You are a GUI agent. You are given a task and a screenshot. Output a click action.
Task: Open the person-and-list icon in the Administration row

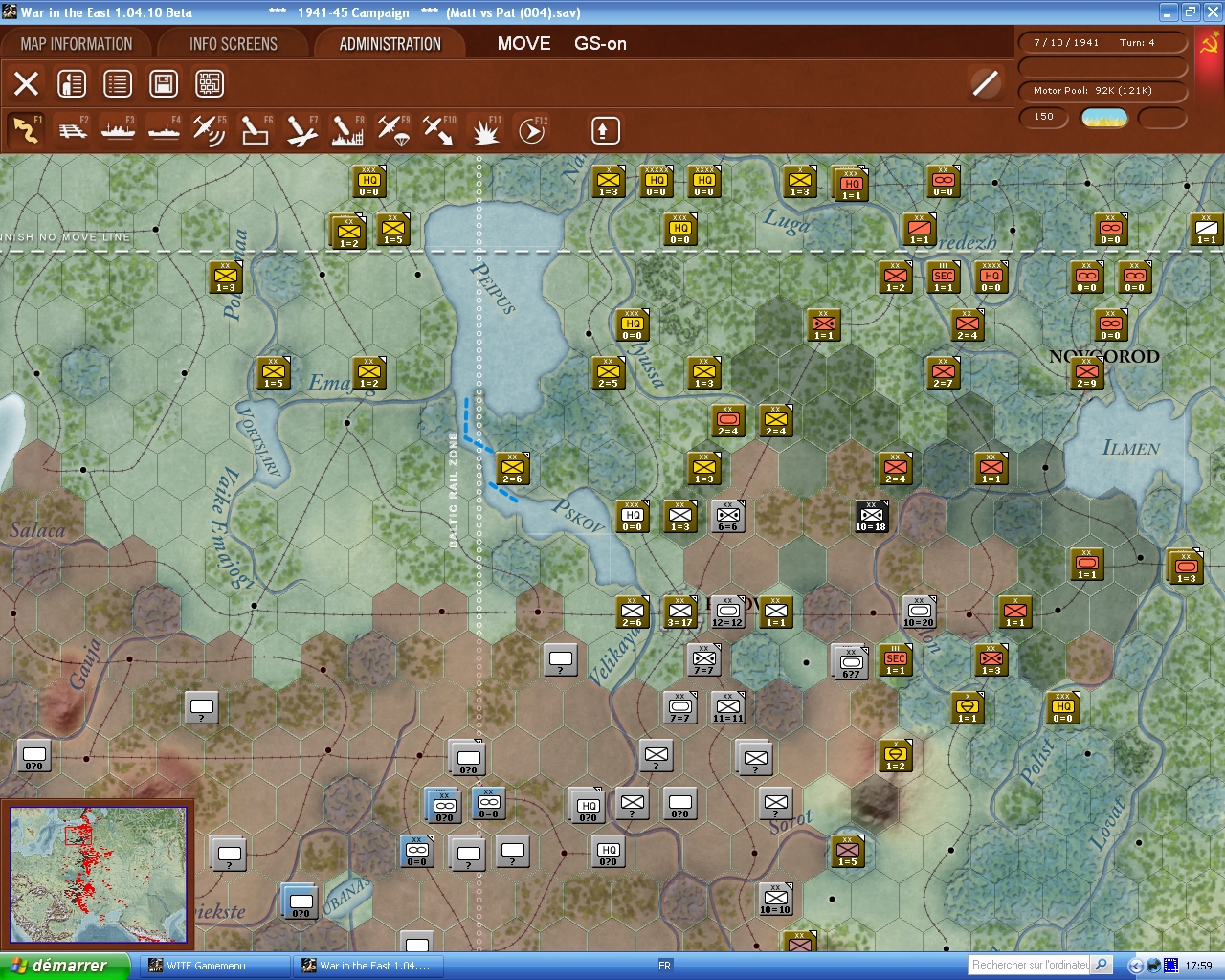click(x=72, y=83)
